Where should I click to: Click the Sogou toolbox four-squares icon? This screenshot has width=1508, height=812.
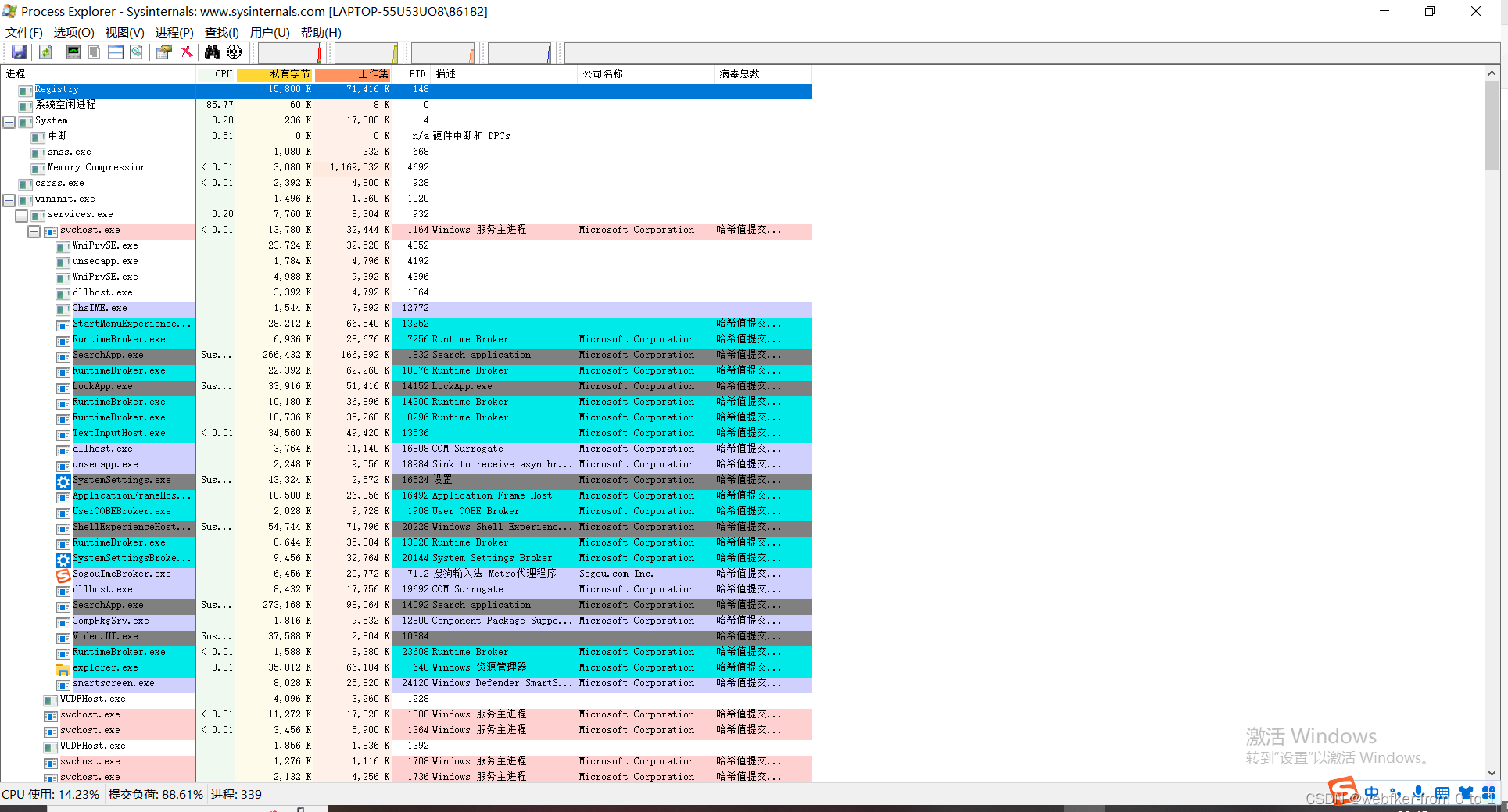pos(1488,792)
